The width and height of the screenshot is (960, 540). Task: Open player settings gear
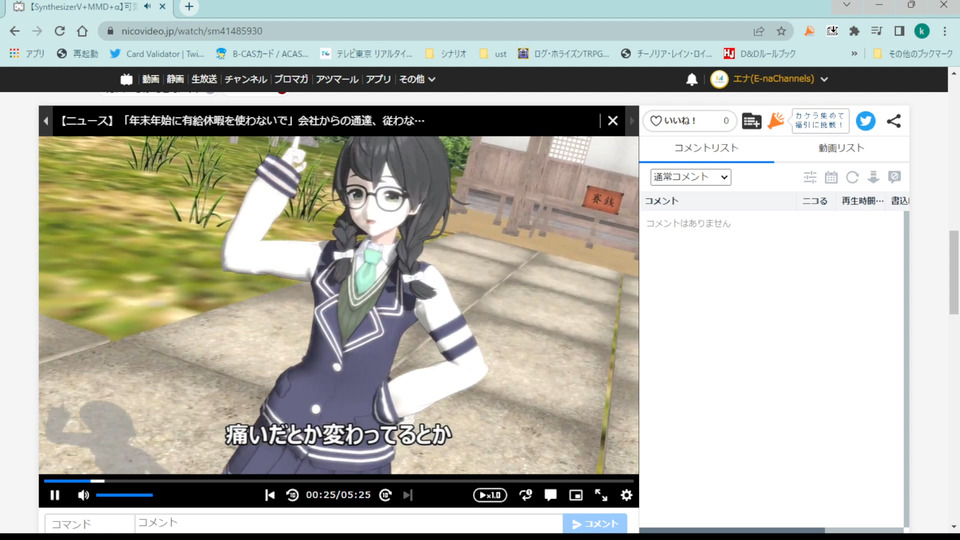pos(626,495)
